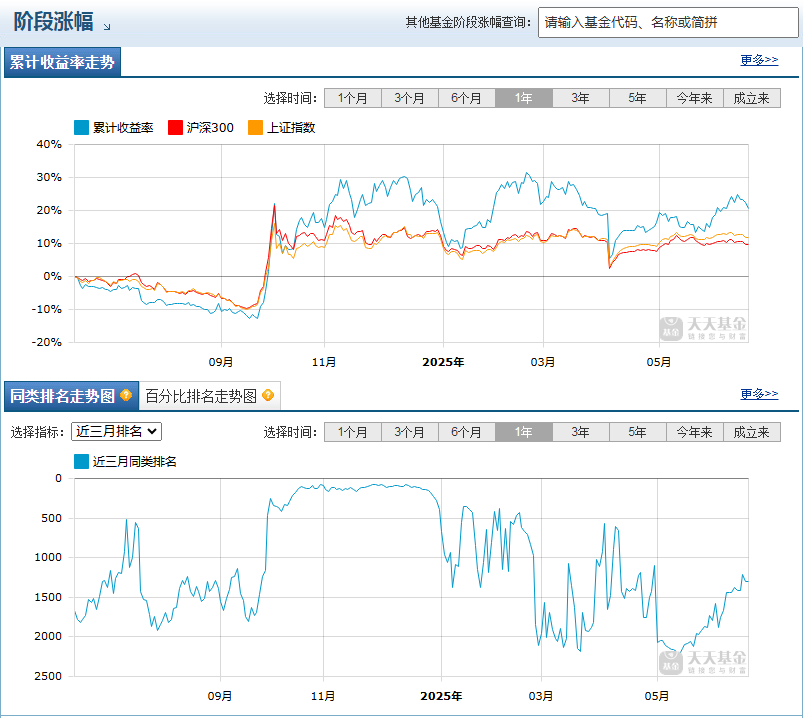Select 1个月 range for ranking chart
This screenshot has width=803, height=718.
pyautogui.click(x=353, y=432)
